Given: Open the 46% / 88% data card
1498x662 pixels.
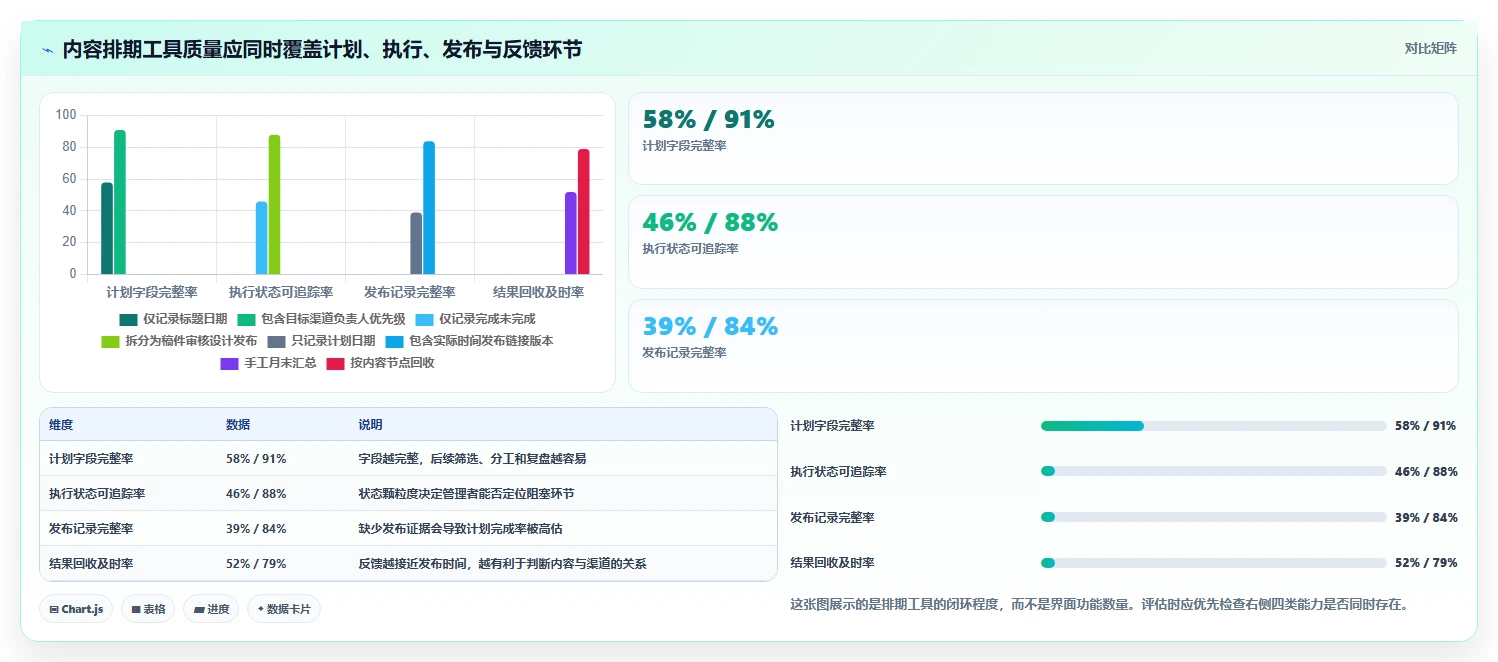Looking at the screenshot, I should (x=1043, y=242).
